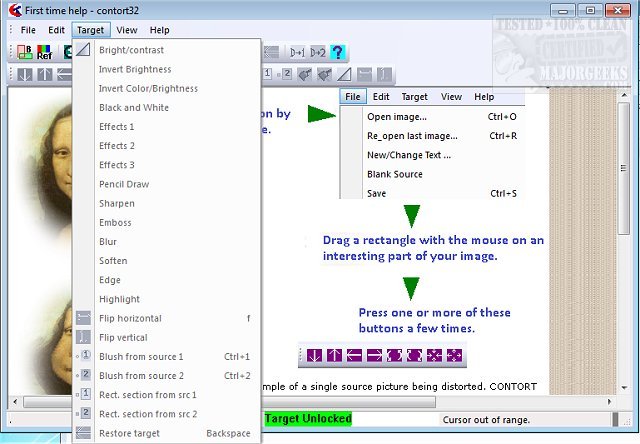Apply Black and White effect
This screenshot has height=444, width=640.
pyautogui.click(x=167, y=108)
